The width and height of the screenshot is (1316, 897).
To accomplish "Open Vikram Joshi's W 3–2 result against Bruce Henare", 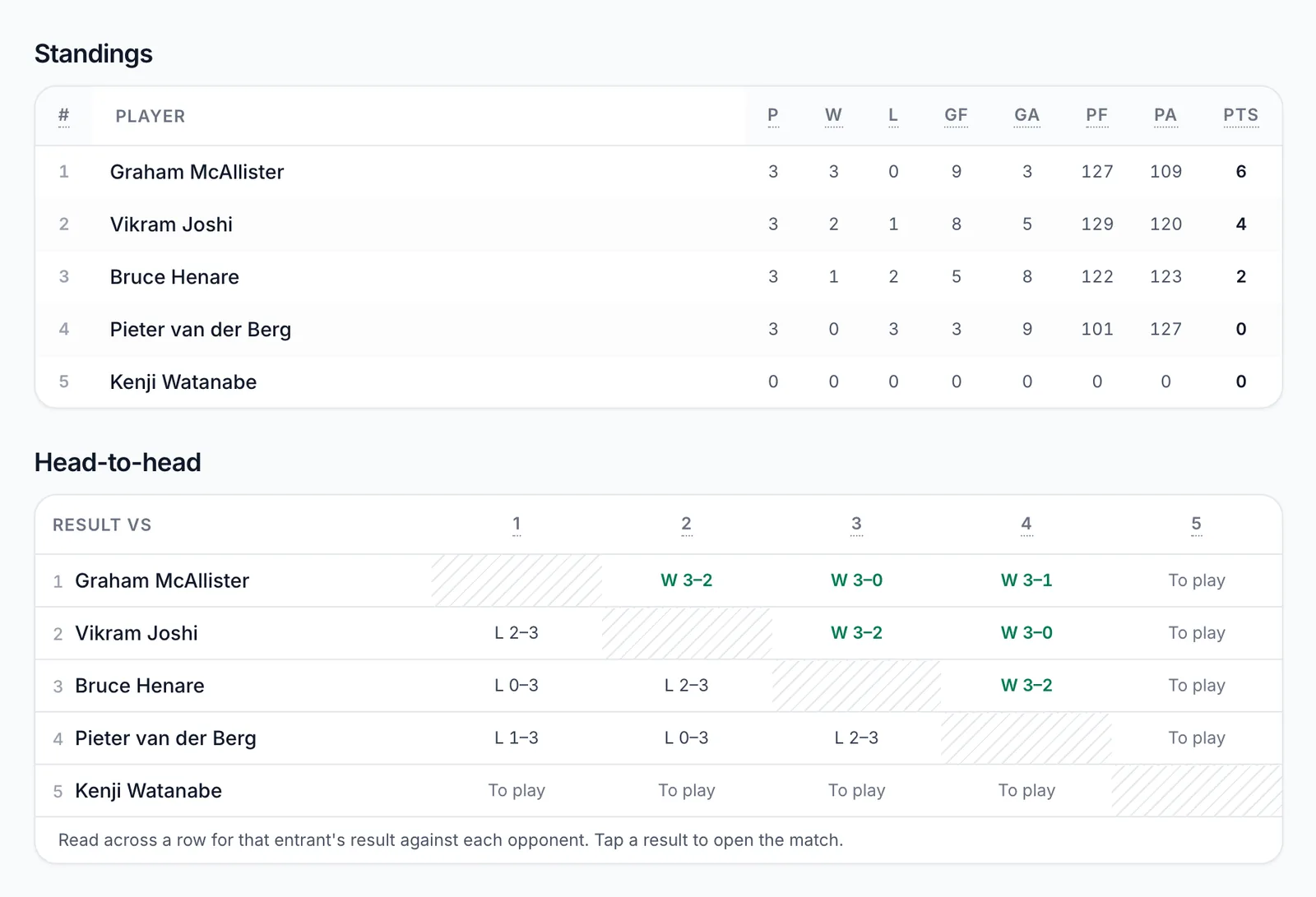I will 856,633.
